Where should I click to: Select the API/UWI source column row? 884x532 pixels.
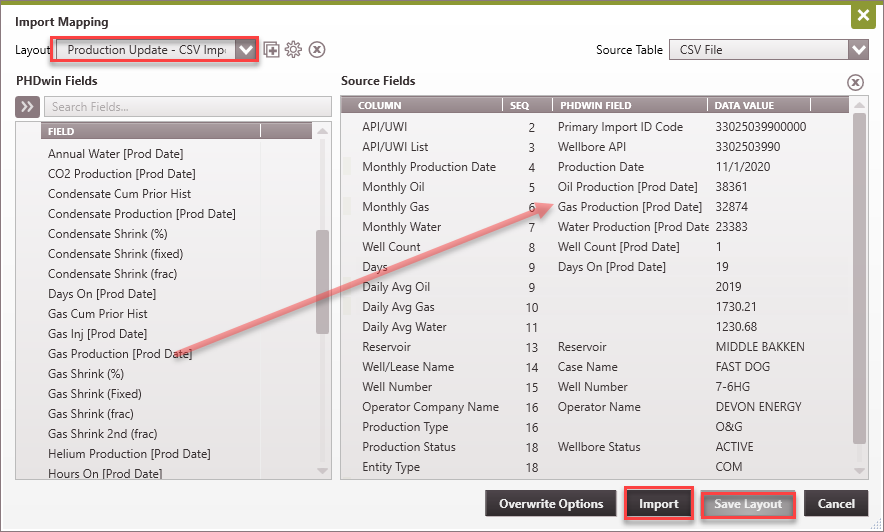click(596, 127)
